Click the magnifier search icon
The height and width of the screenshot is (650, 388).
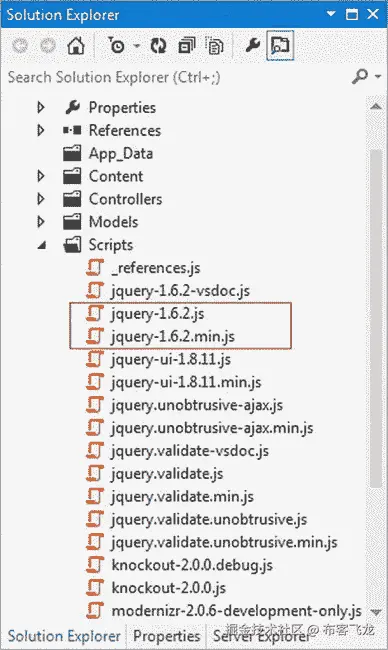click(359, 76)
